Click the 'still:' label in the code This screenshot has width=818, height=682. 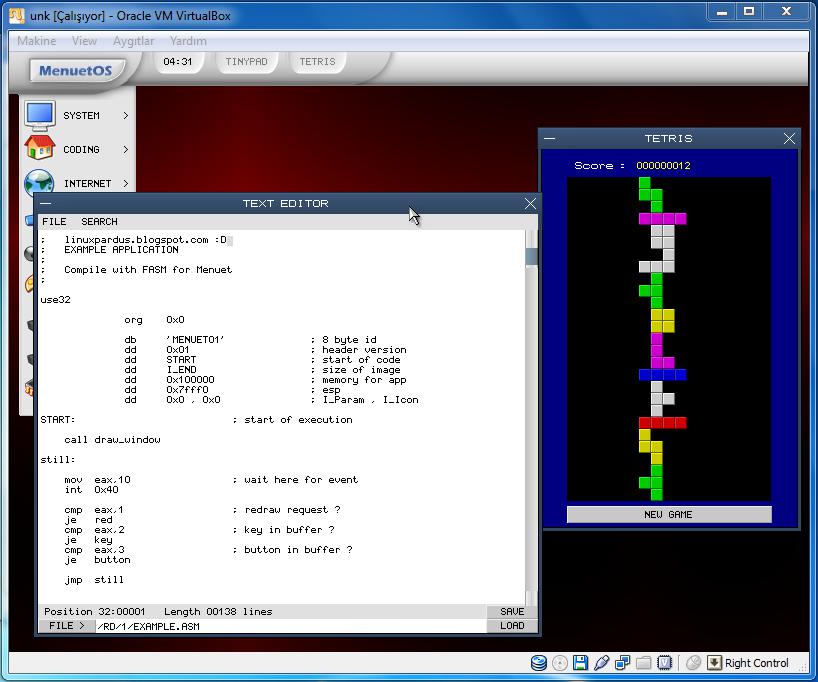[57, 459]
